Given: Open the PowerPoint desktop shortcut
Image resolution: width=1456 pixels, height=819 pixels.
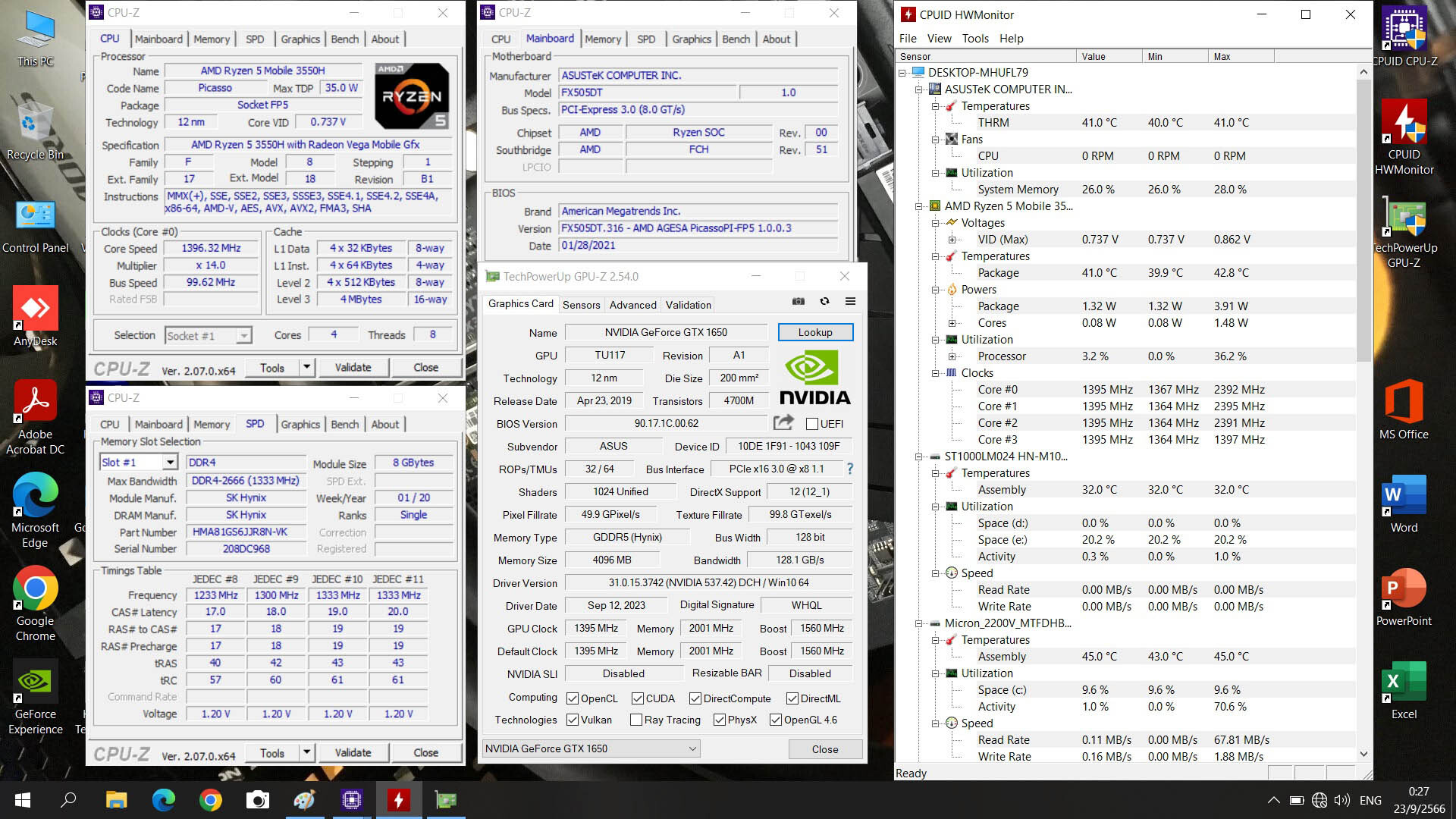Looking at the screenshot, I should coord(1404,597).
